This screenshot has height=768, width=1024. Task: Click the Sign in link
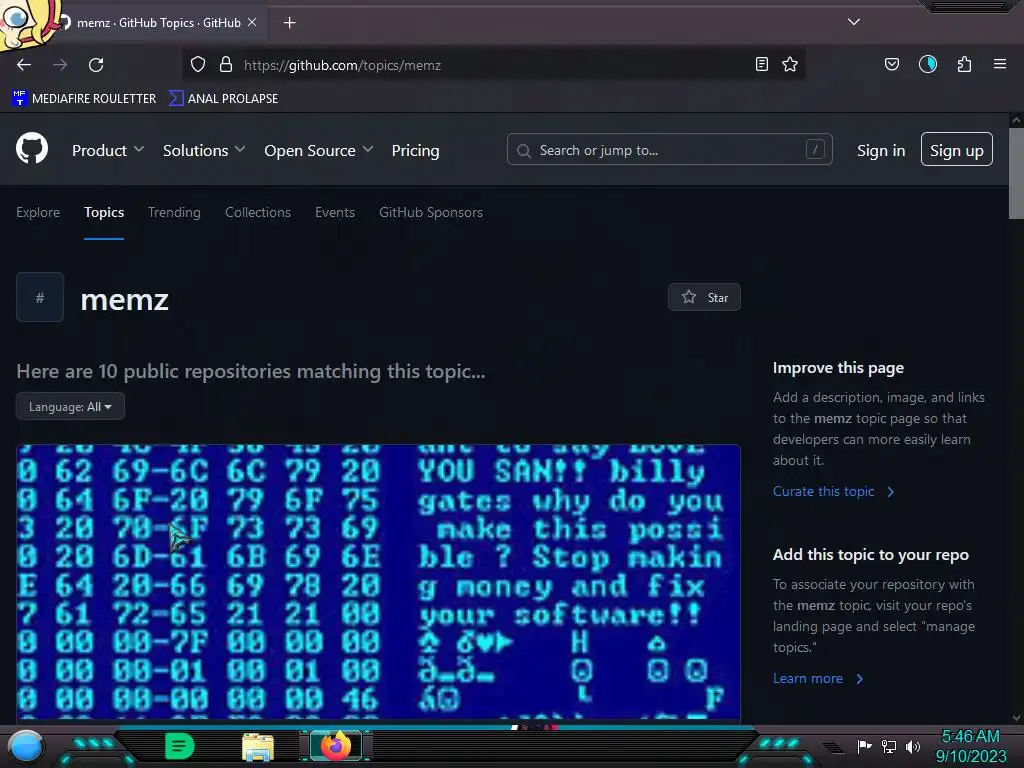pos(881,150)
